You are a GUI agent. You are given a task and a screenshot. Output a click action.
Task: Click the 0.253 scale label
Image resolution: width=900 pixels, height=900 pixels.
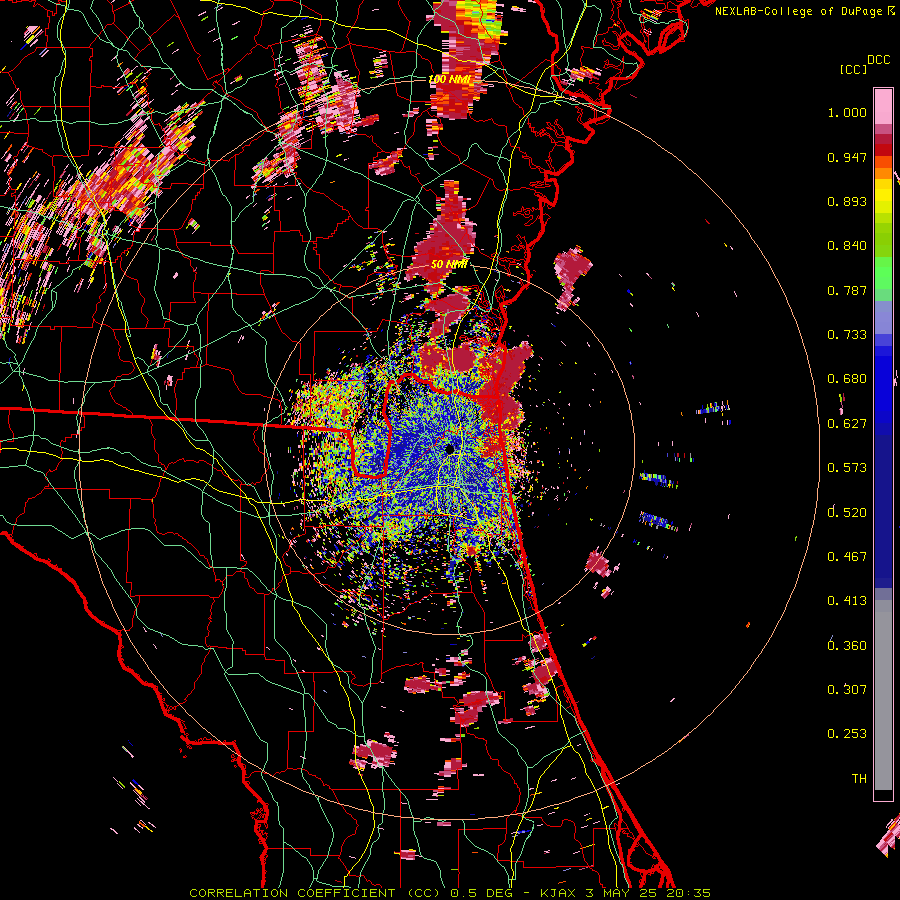click(847, 734)
